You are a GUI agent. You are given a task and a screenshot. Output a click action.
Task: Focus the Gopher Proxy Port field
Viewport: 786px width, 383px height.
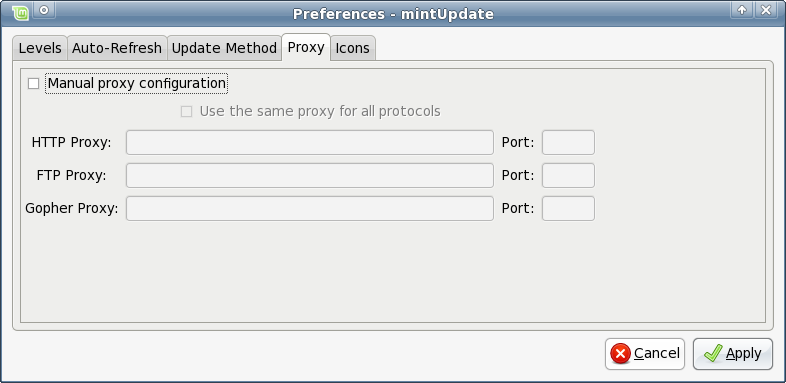pyautogui.click(x=568, y=209)
